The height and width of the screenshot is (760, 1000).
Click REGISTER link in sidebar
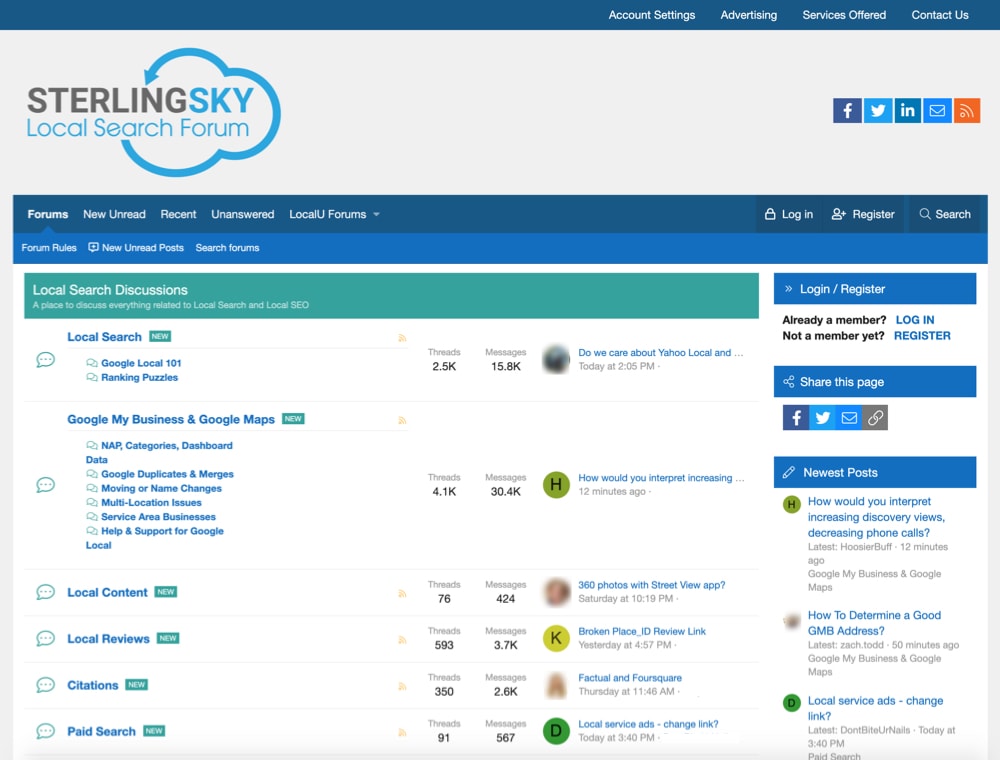coord(922,336)
